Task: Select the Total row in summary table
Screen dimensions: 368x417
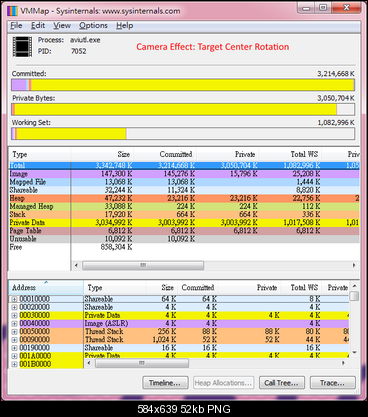Action: click(184, 166)
